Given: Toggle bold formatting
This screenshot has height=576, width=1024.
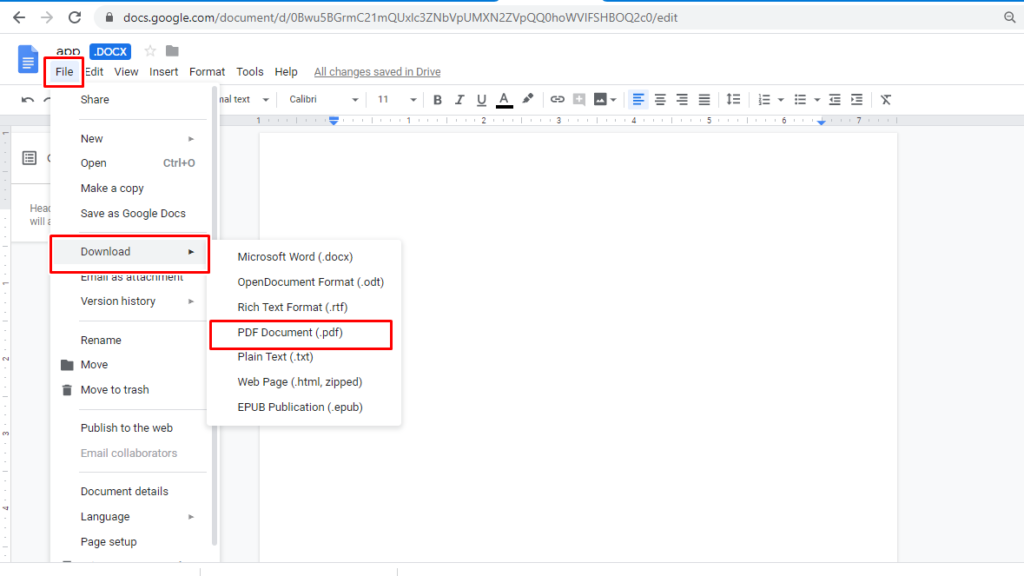Looking at the screenshot, I should pos(438,100).
